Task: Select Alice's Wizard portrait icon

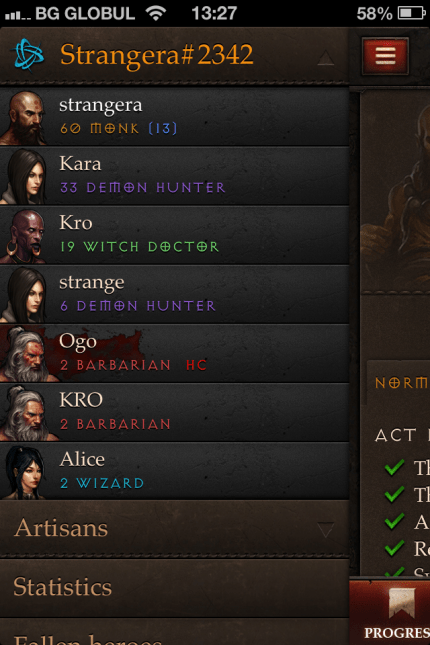Action: tap(23, 472)
